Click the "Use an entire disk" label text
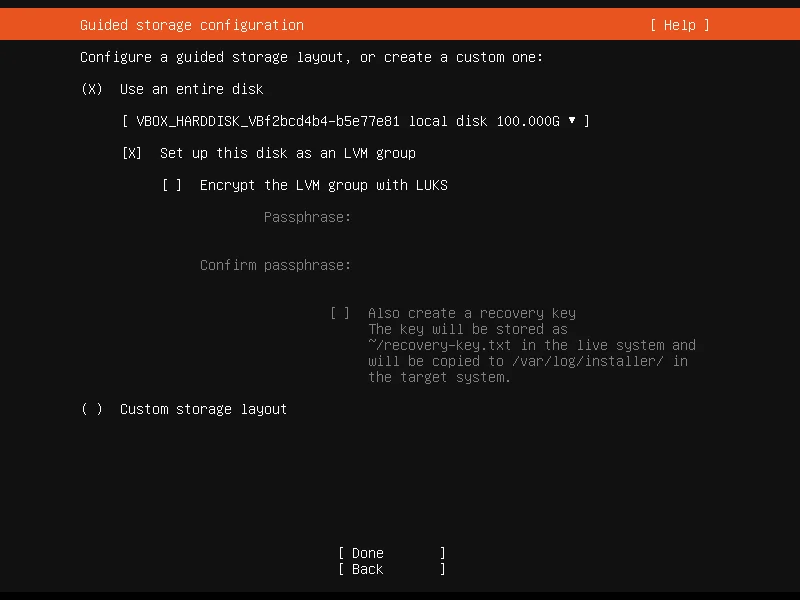Screen dimensions: 800x600 192,89
